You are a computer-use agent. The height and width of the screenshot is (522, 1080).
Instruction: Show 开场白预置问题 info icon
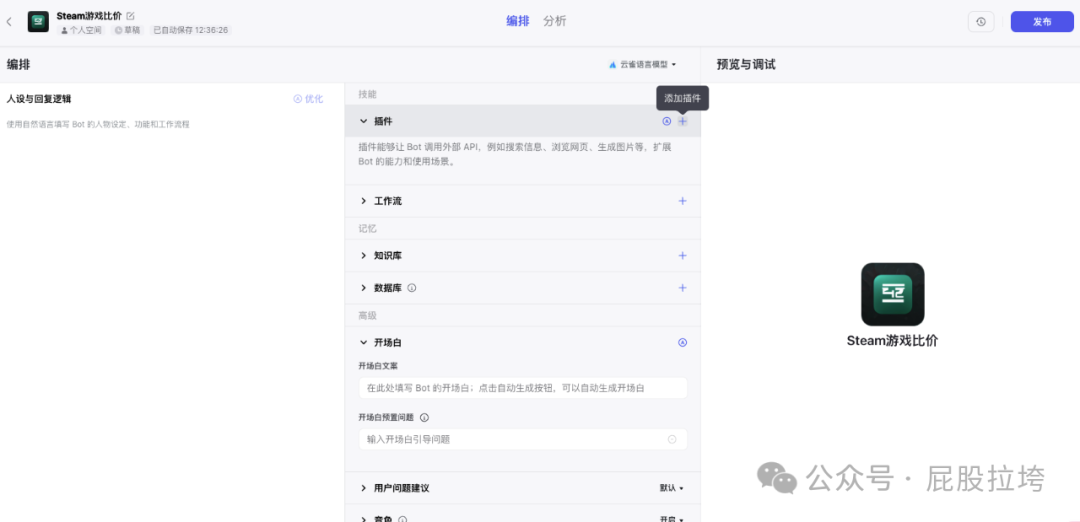(x=424, y=417)
